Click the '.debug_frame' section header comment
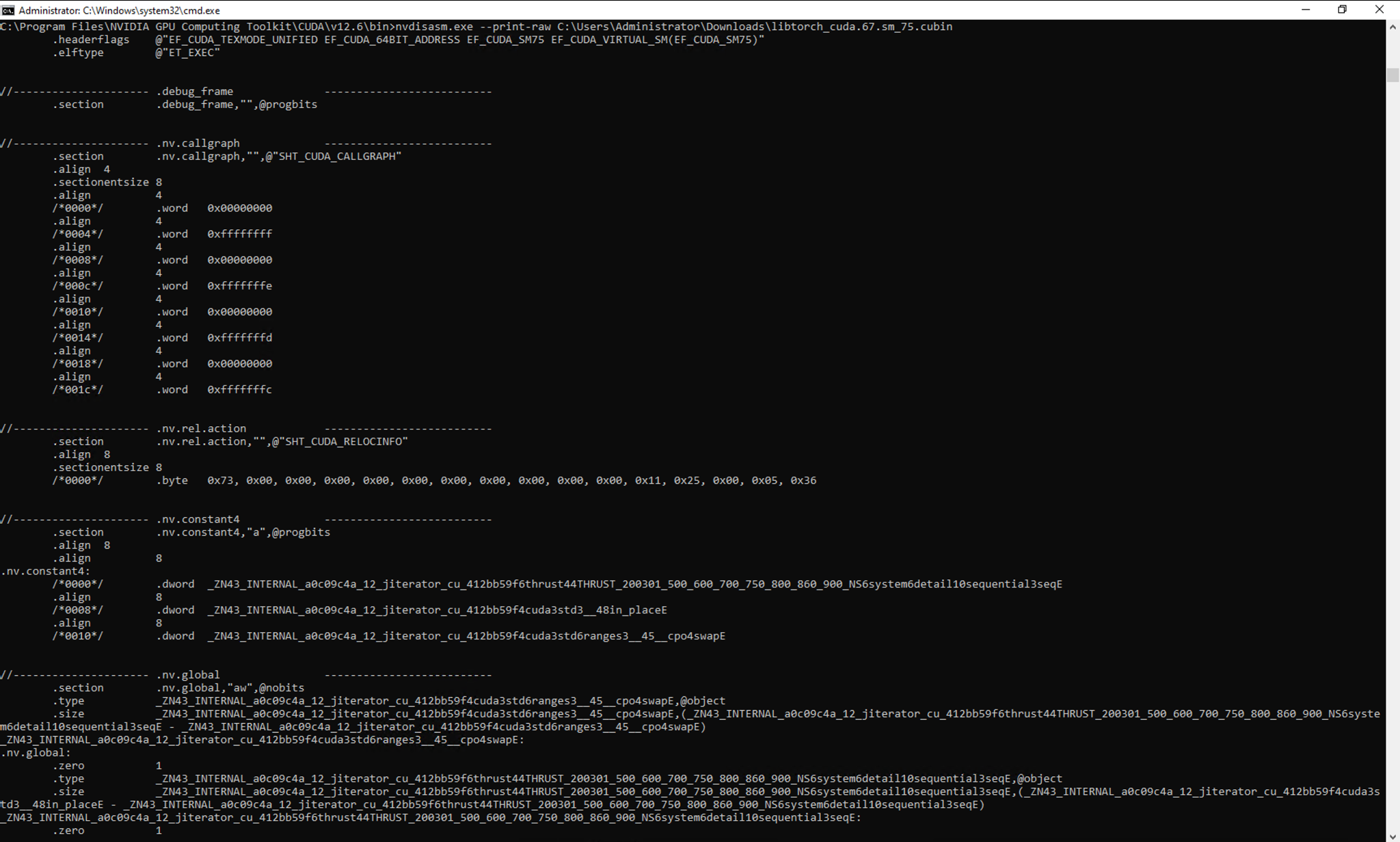1400x842 pixels. (x=246, y=92)
